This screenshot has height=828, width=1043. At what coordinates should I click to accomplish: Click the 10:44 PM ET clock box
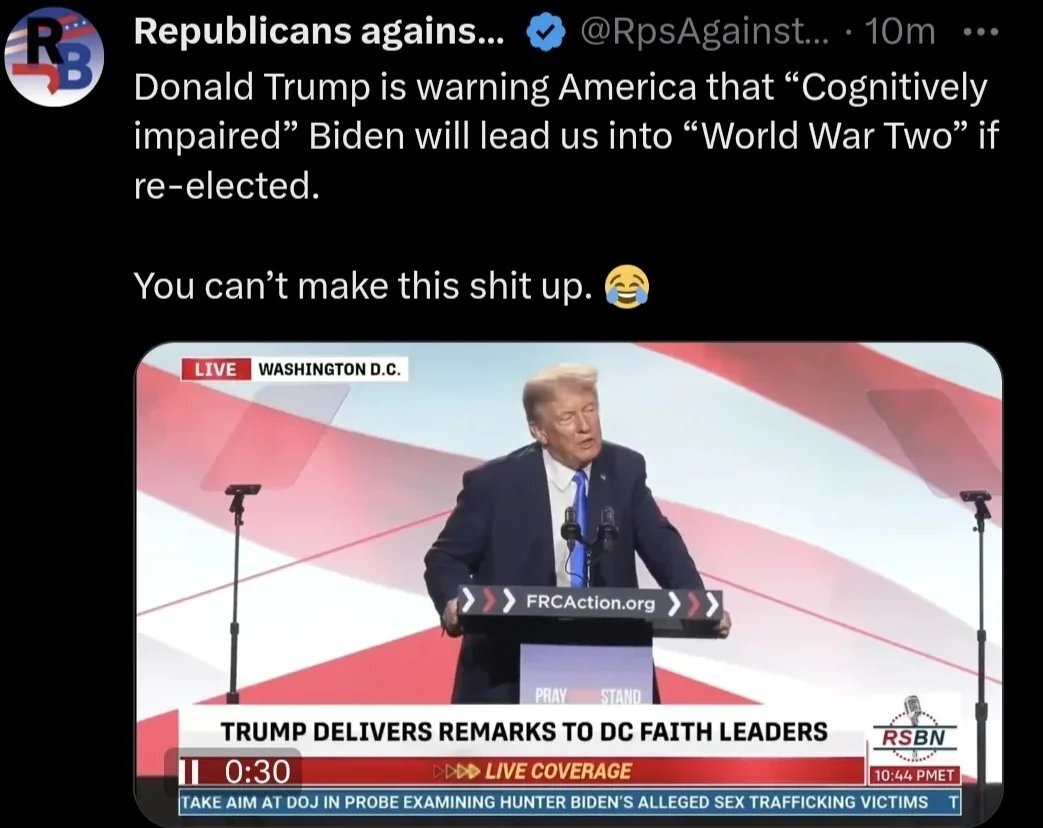tap(914, 775)
